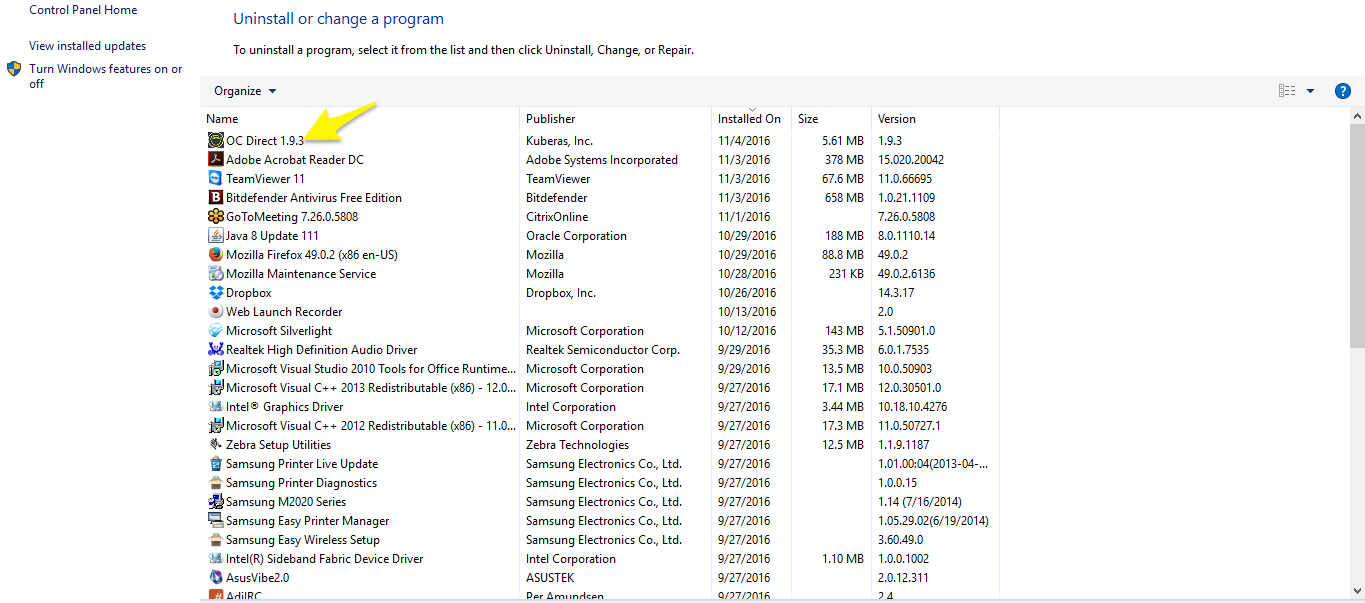Click version 10.18.10.4276 cell
Image resolution: width=1365 pixels, height=603 pixels.
[912, 407]
